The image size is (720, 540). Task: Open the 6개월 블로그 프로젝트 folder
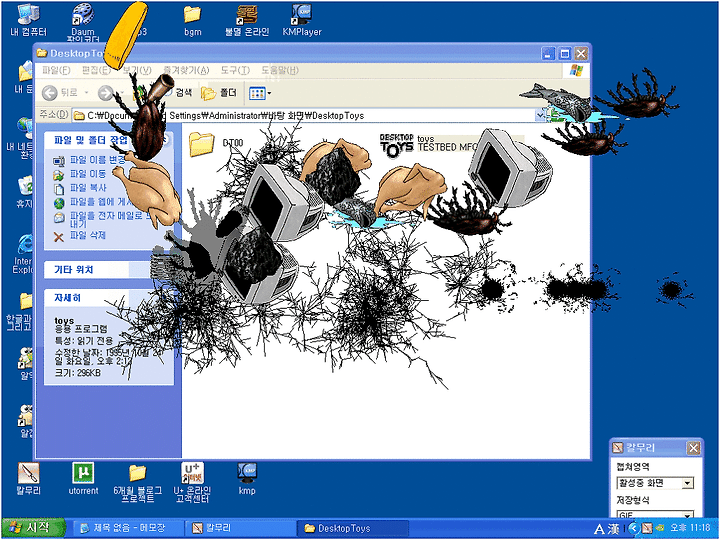click(x=137, y=483)
